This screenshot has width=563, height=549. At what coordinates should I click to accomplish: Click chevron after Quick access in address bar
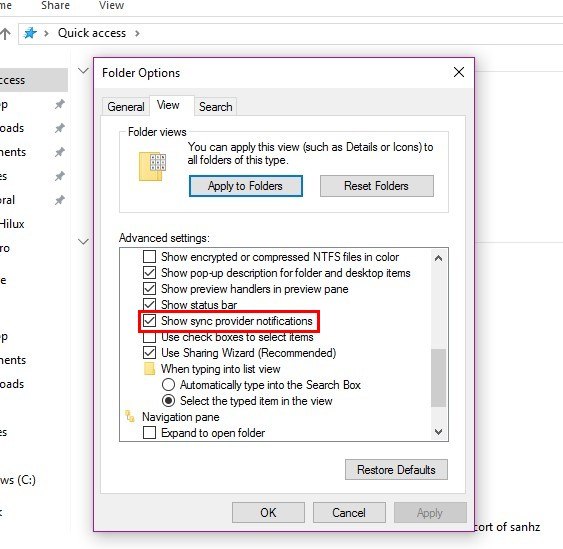137,34
